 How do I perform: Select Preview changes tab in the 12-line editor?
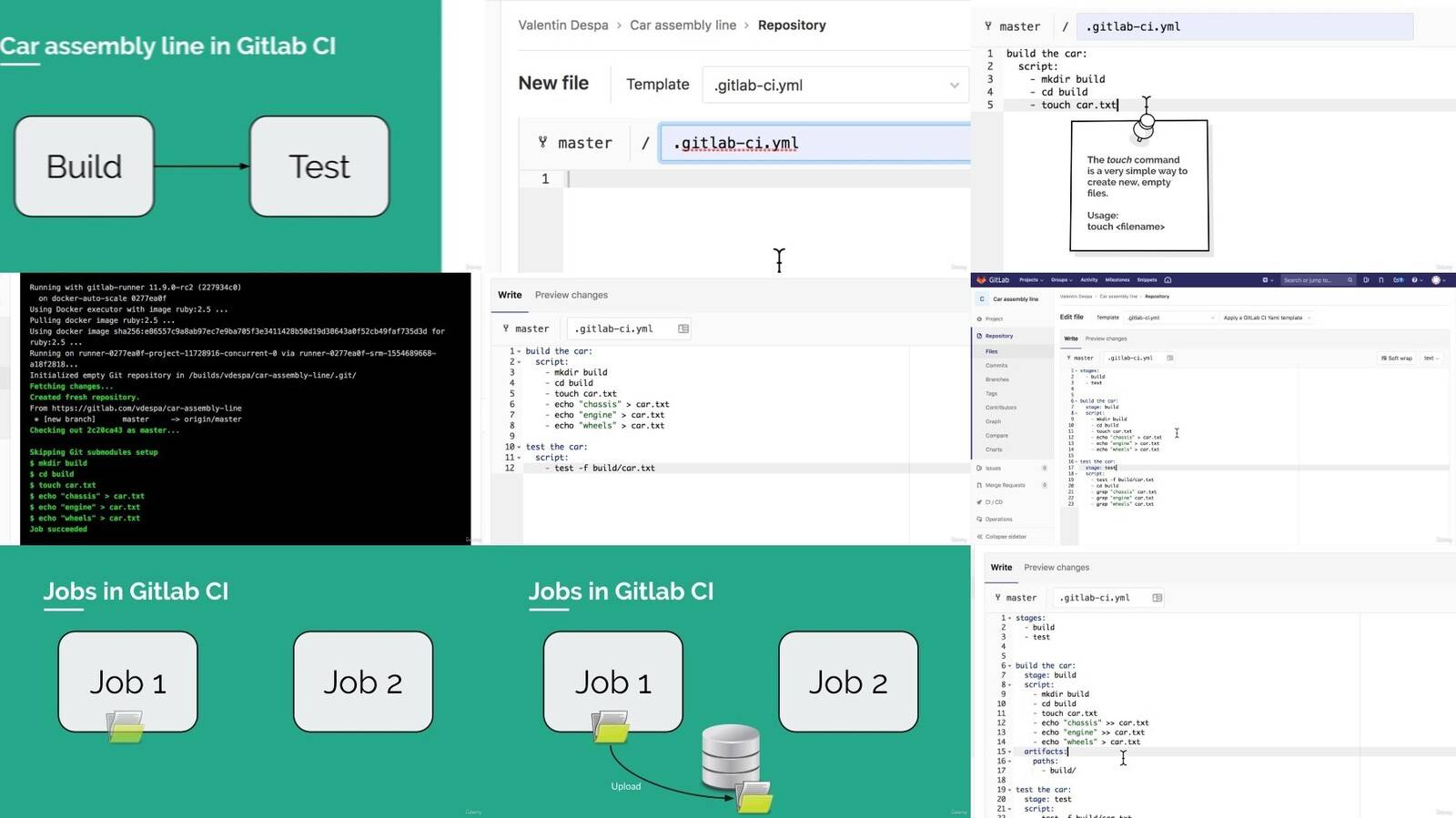point(571,295)
